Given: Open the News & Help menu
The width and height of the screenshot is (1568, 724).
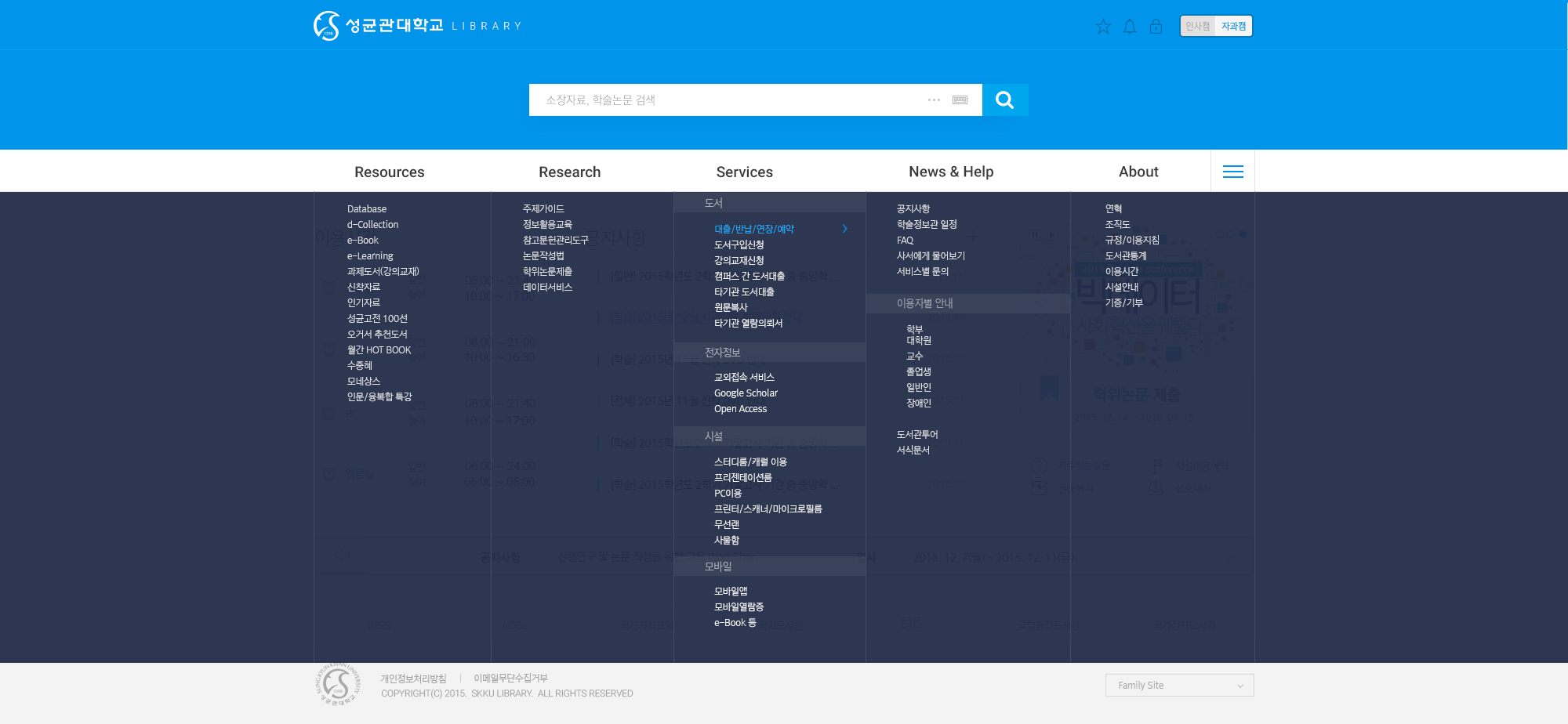Looking at the screenshot, I should (950, 172).
